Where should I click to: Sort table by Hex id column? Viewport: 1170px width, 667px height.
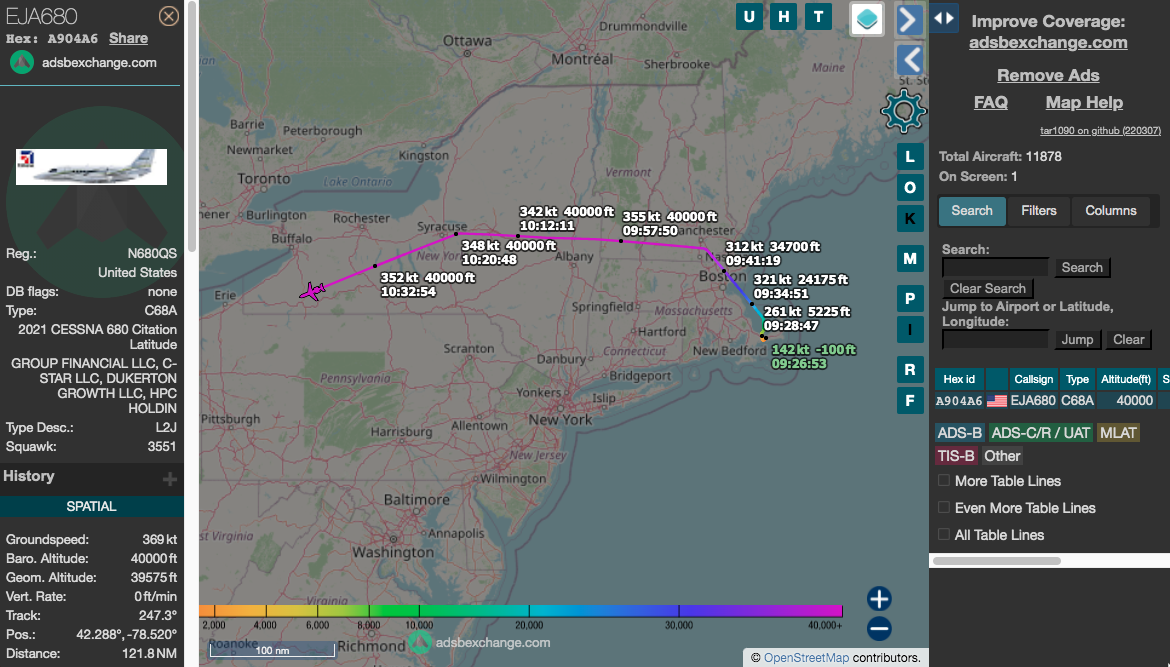959,379
